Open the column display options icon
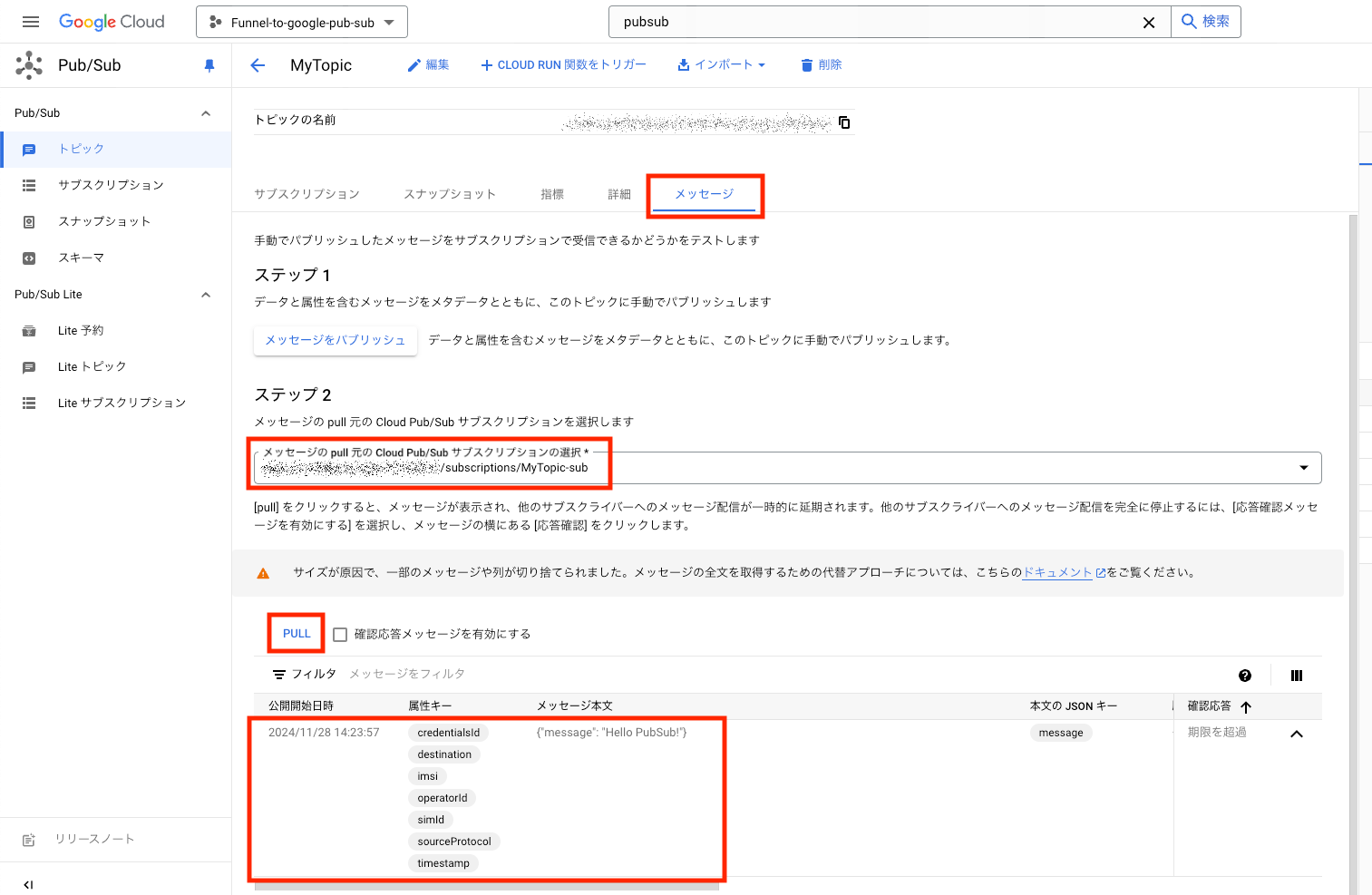 (x=1297, y=676)
